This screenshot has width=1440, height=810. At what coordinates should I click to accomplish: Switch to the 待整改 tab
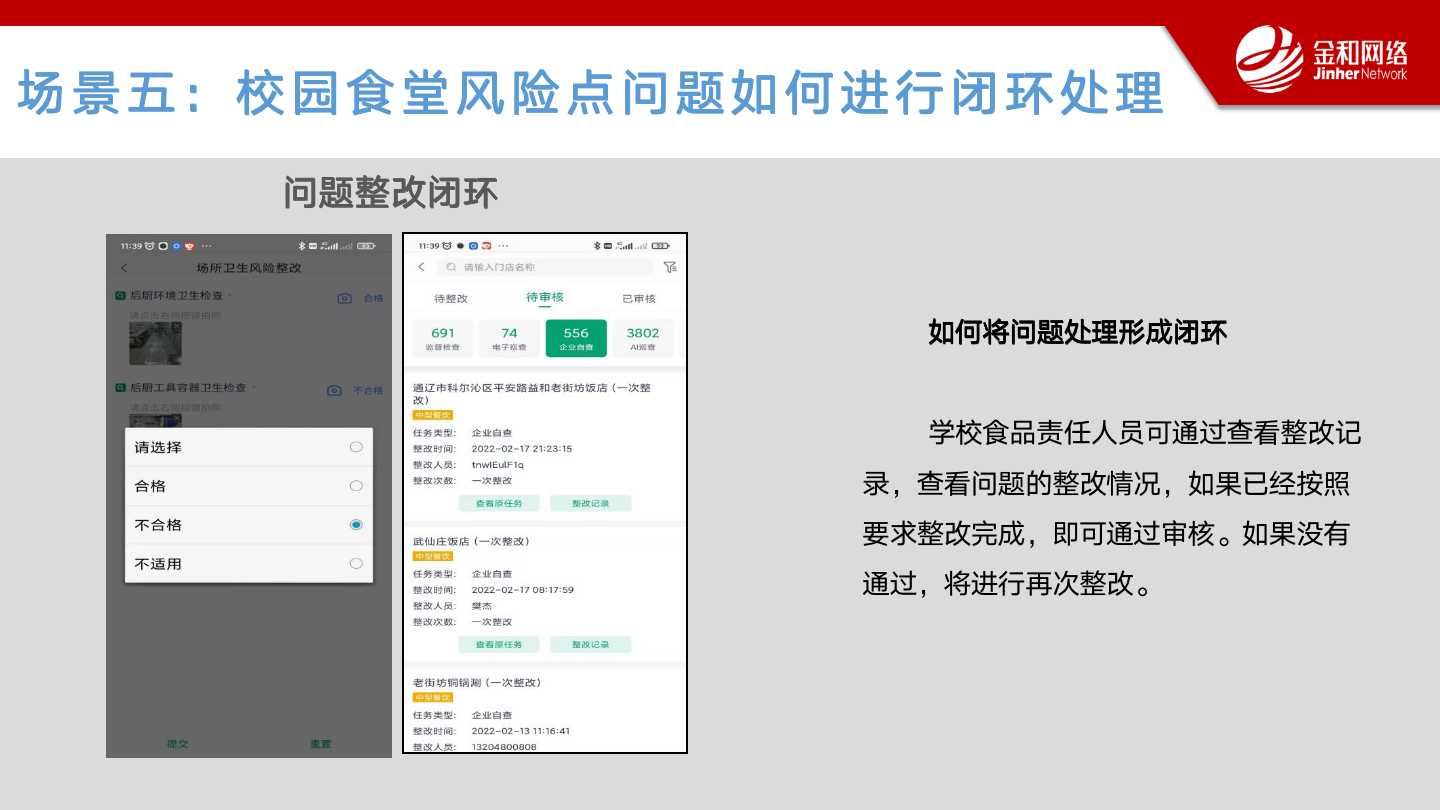pos(451,299)
